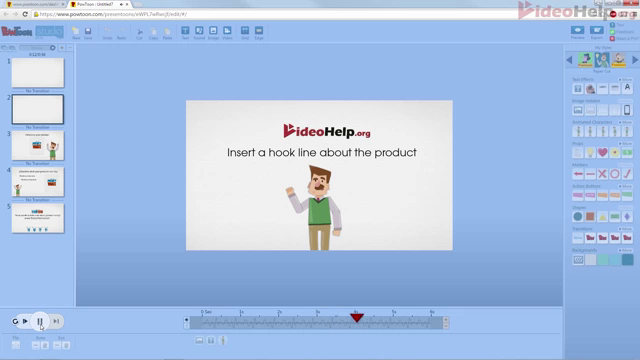
Task: Choose the dark blue background swatch
Action: point(627,260)
